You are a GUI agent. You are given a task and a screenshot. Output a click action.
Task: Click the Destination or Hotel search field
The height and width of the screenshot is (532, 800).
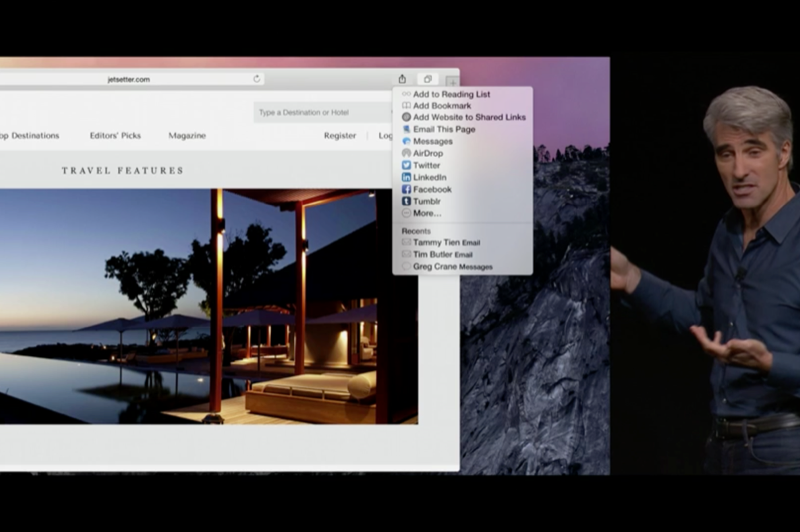coord(322,112)
